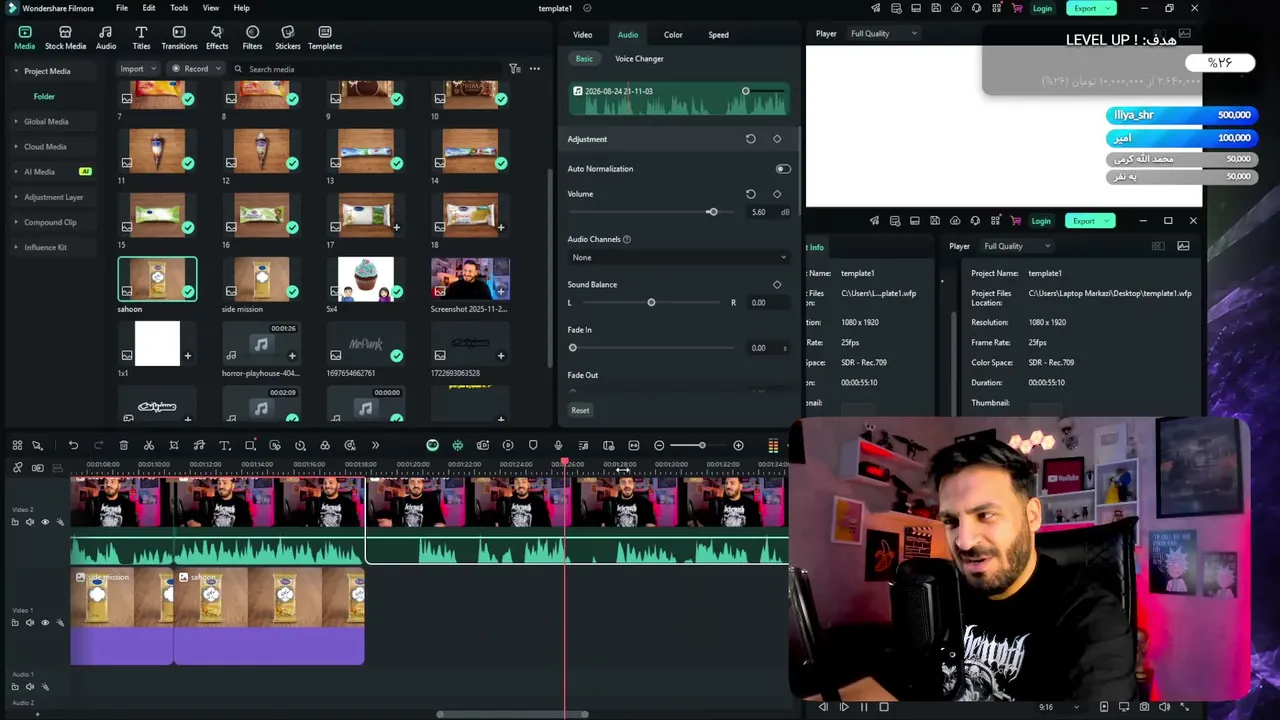Open the Effects library tab
Viewport: 1280px width, 720px height.
click(x=217, y=38)
